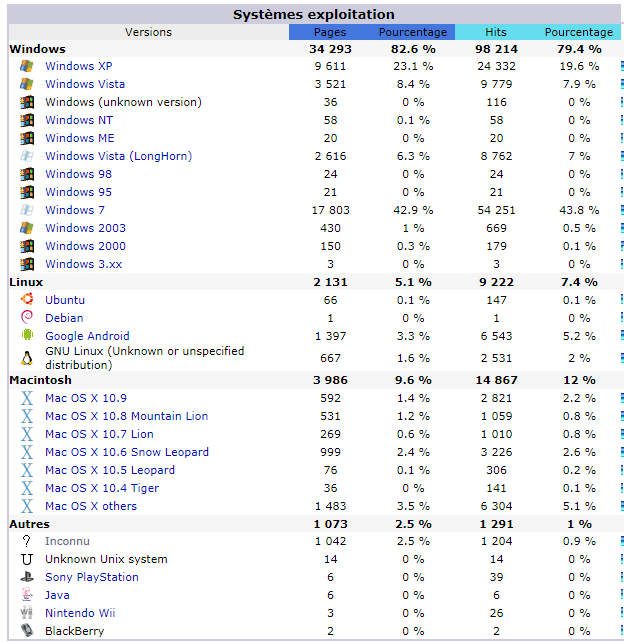Screen dimensions: 624x642
Task: Open the Windows NT link
Action: point(79,120)
